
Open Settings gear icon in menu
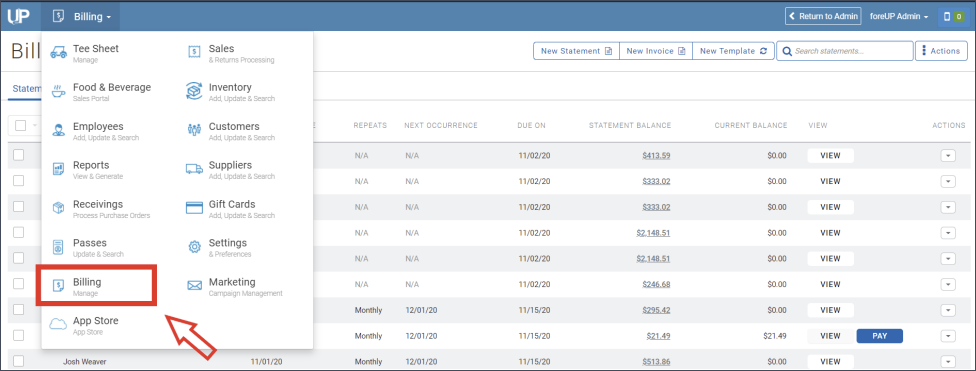click(x=194, y=247)
